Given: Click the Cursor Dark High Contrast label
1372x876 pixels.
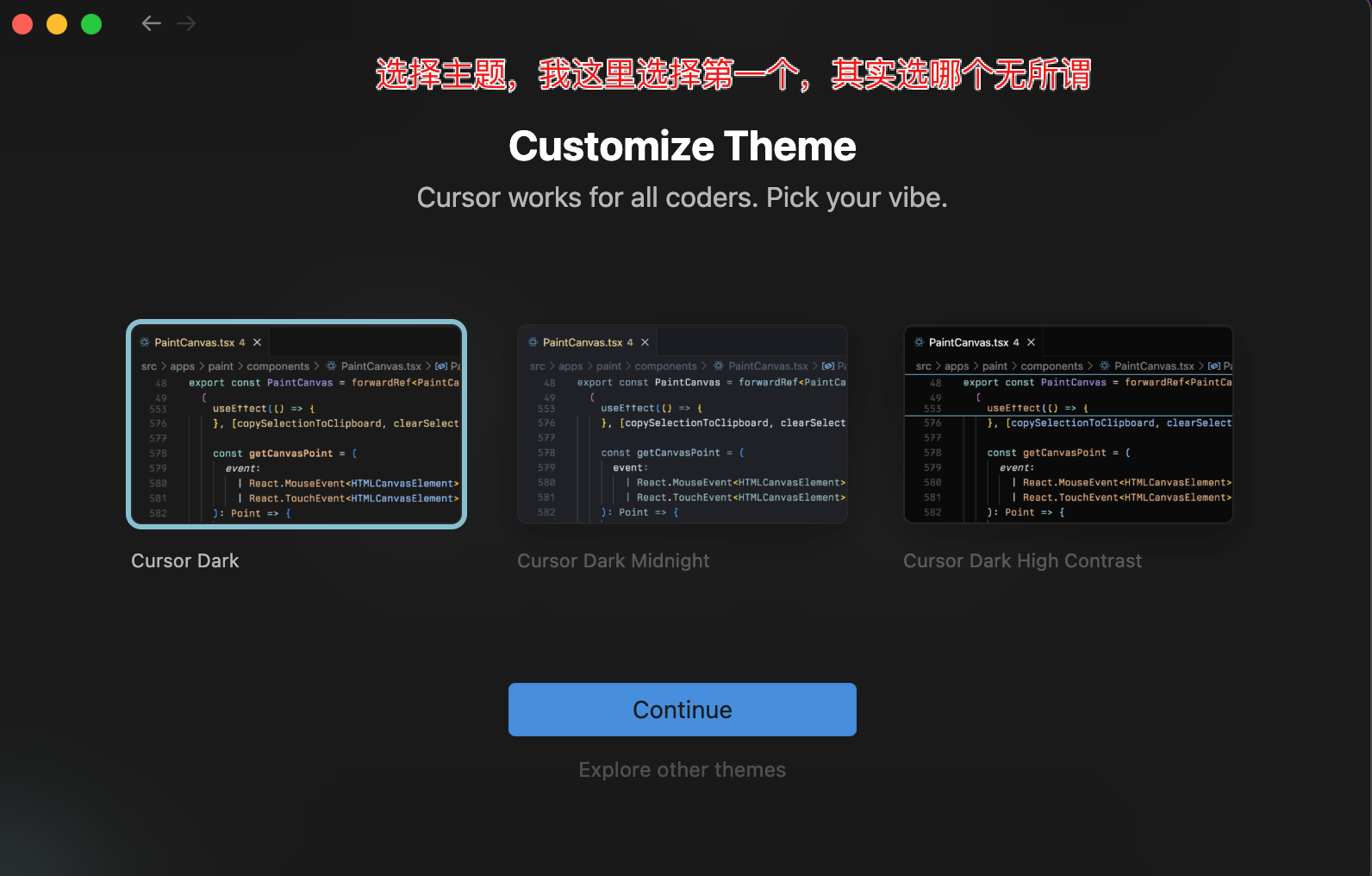Looking at the screenshot, I should click(1023, 560).
